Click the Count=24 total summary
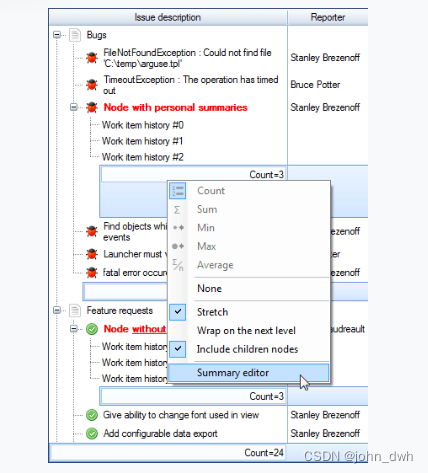Image resolution: width=428 pixels, height=473 pixels. coord(168,453)
